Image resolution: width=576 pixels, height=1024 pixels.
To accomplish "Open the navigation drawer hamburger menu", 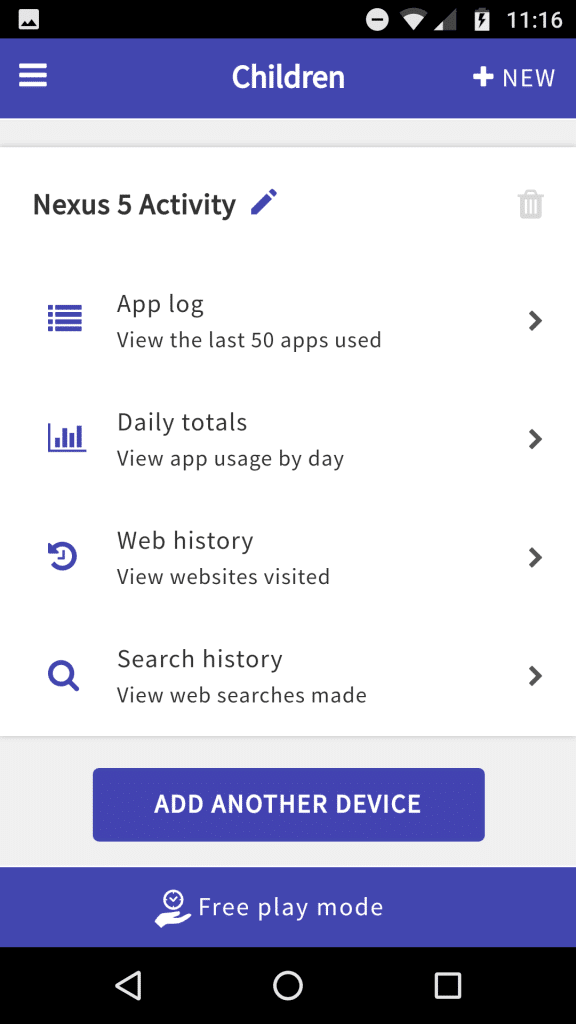I will (x=32, y=76).
